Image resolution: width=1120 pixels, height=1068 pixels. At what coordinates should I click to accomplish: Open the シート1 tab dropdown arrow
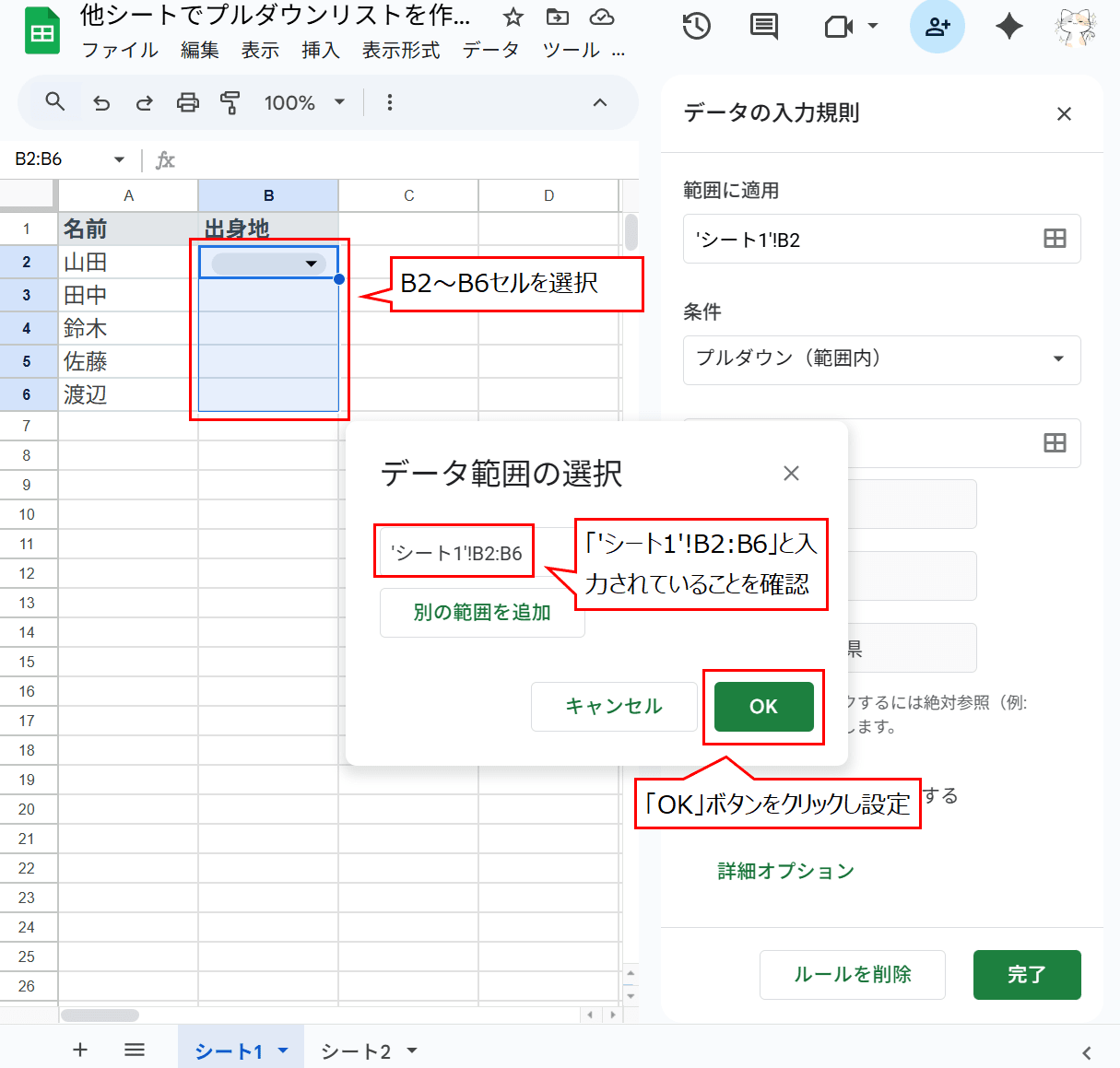pyautogui.click(x=284, y=1050)
